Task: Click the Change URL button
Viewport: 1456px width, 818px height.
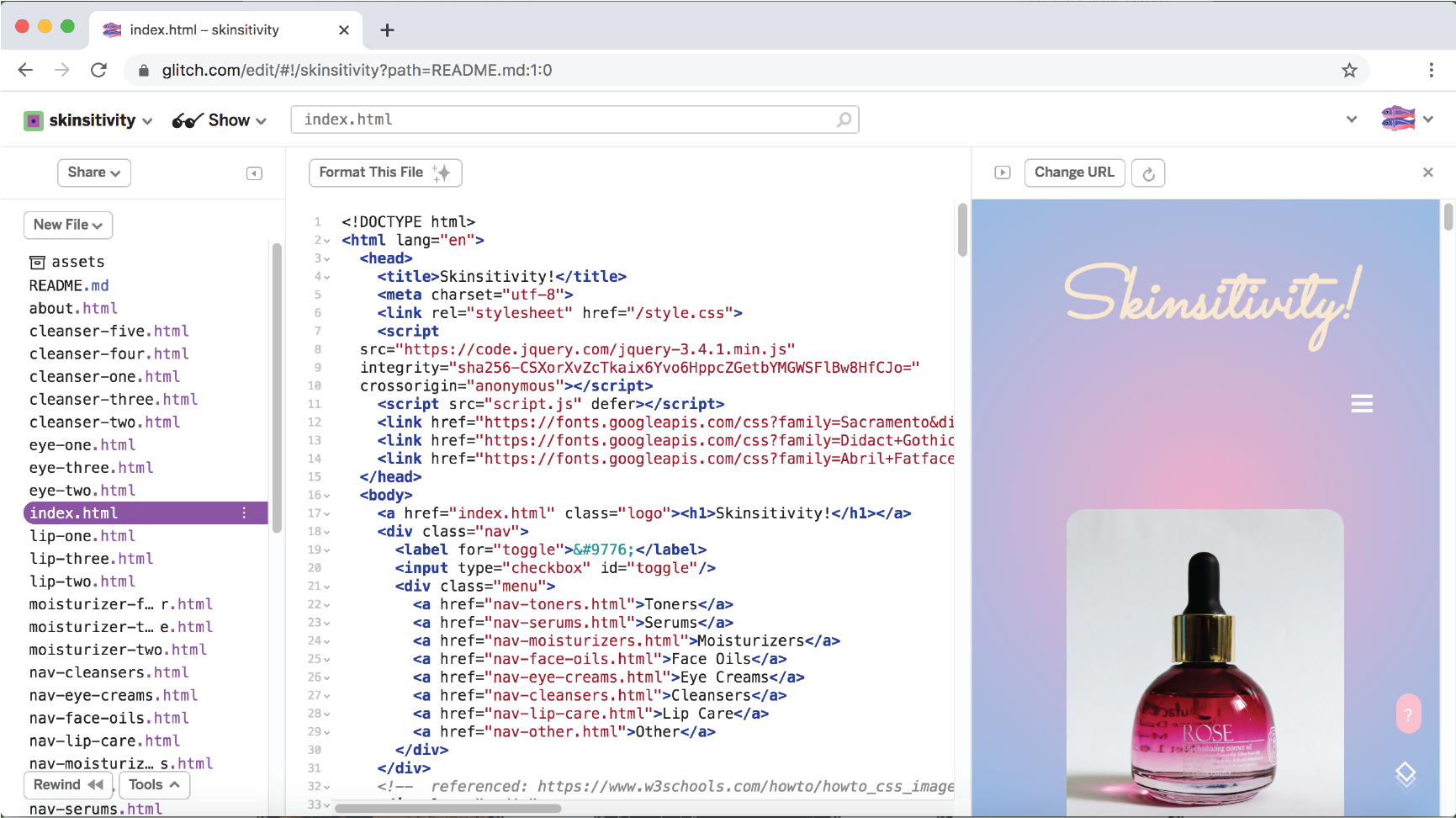Action: (1073, 173)
